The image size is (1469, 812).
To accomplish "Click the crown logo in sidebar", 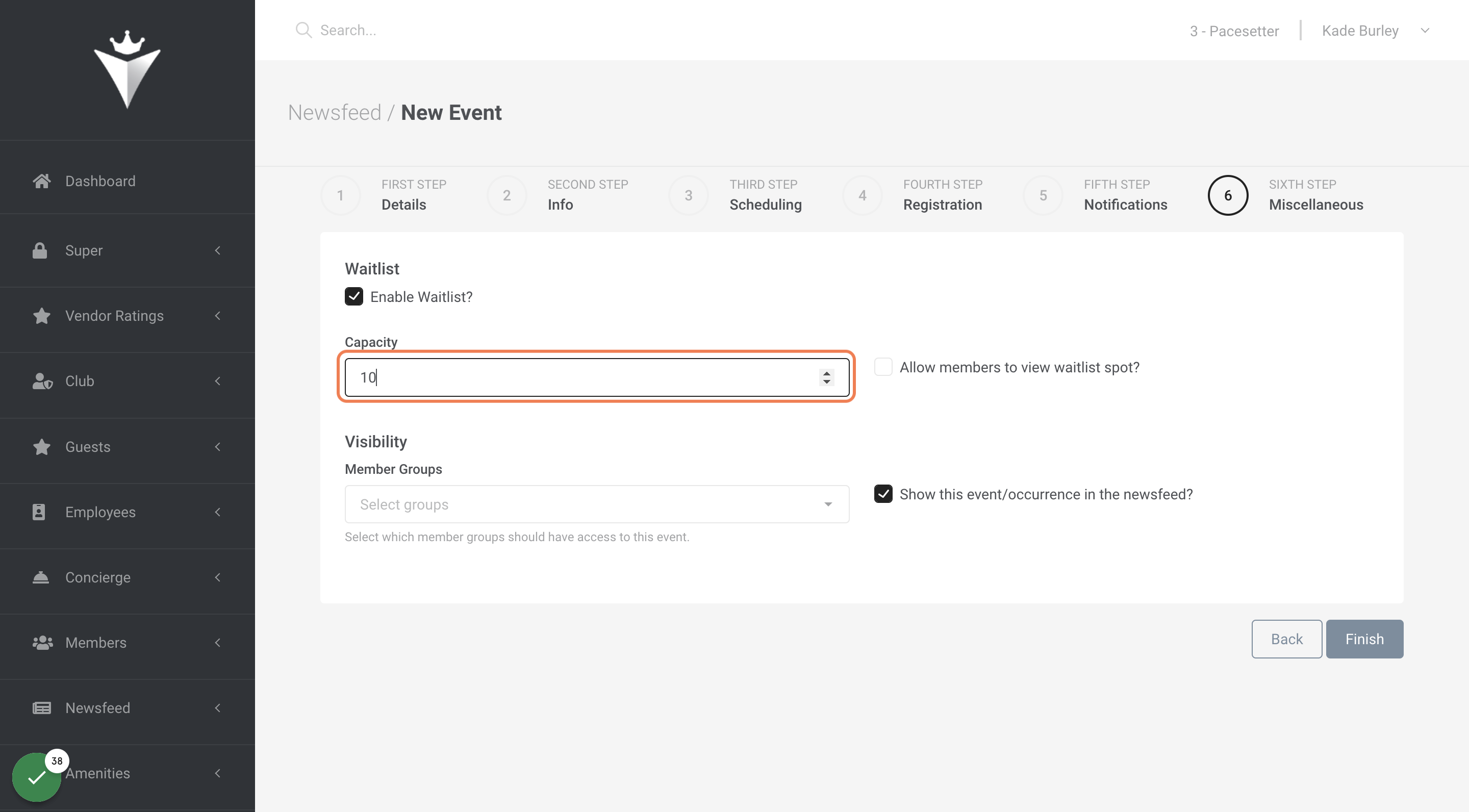I will (x=127, y=69).
